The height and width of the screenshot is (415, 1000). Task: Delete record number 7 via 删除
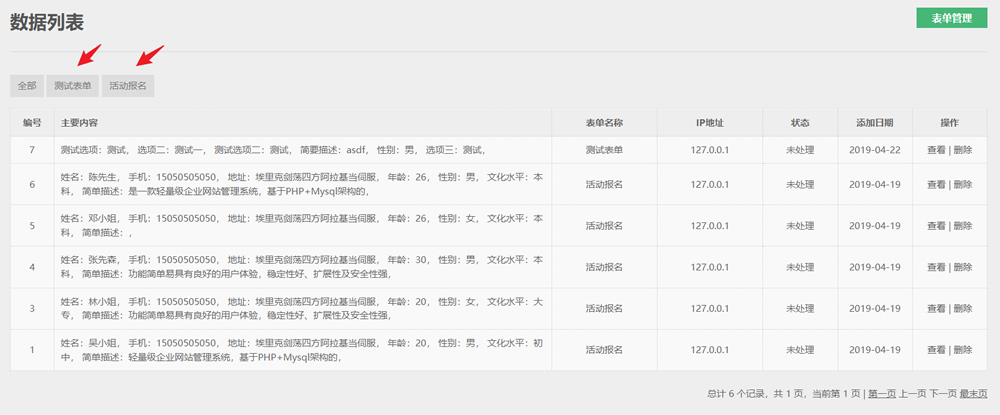coord(962,150)
